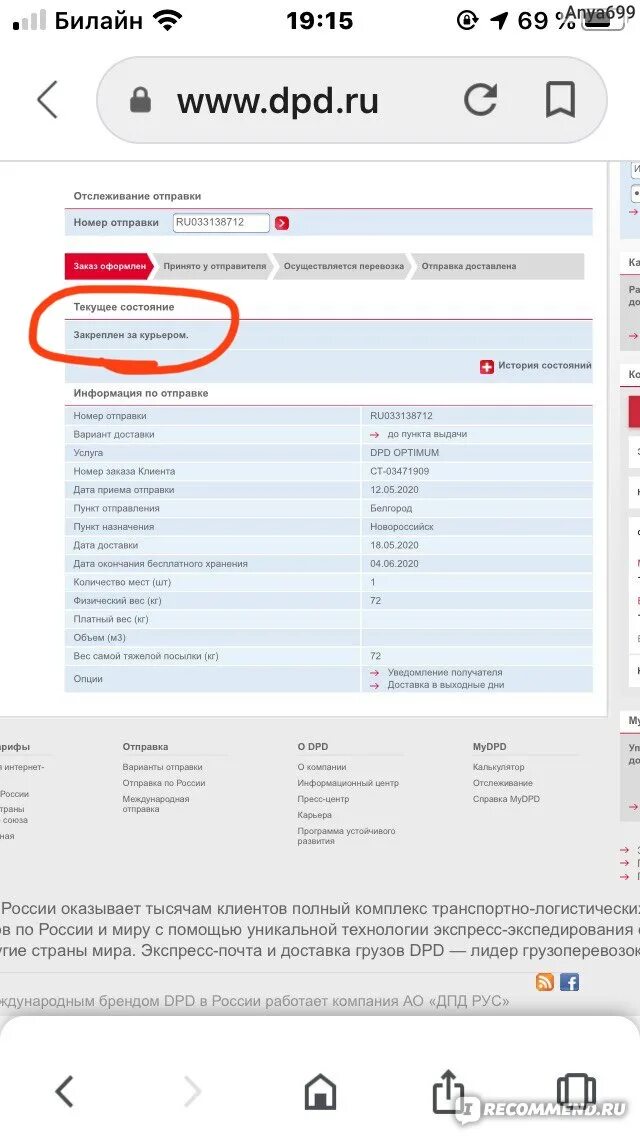
Task: Select the DPD OPTIMUM service value
Action: pos(404,452)
